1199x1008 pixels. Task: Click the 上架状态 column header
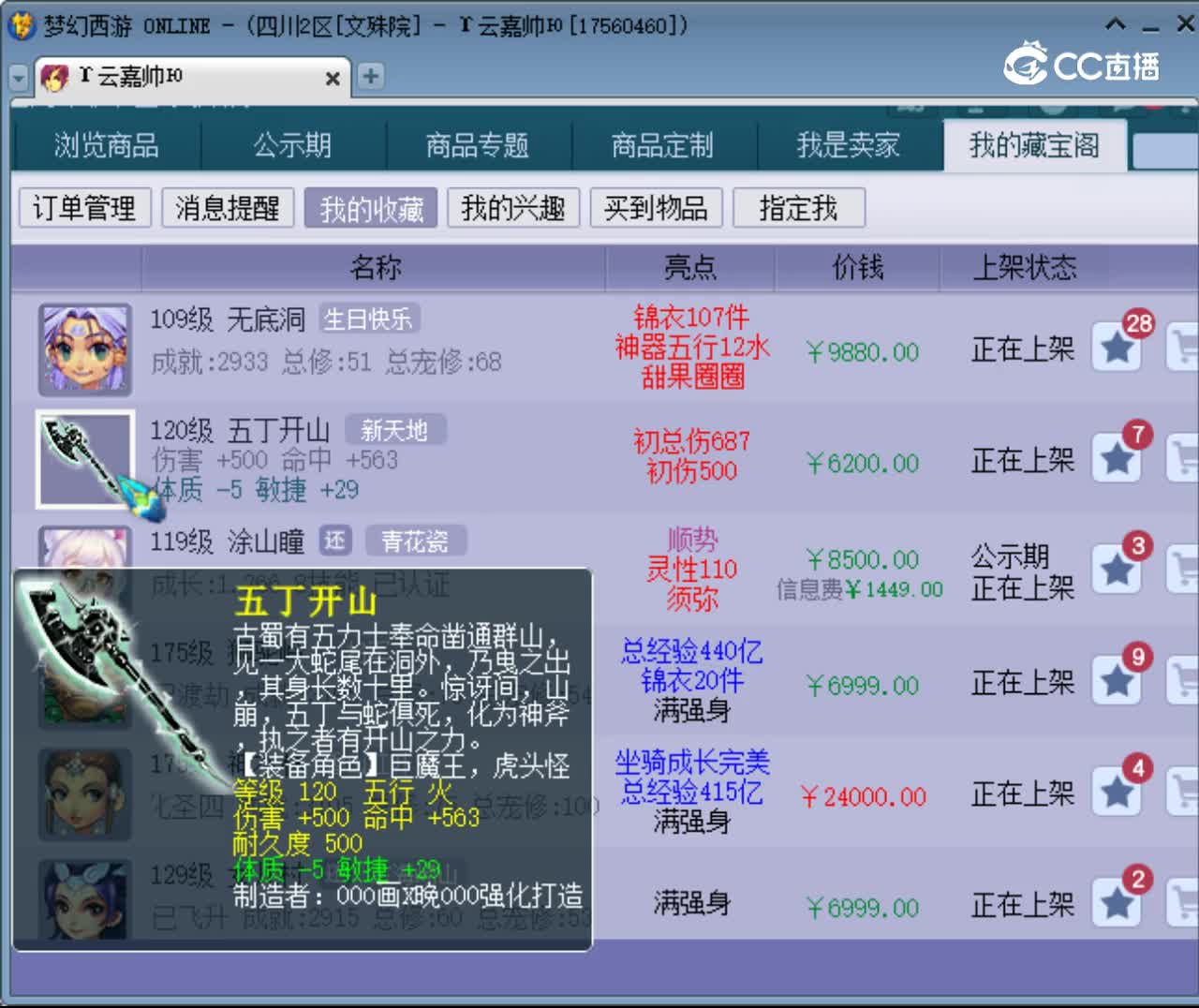pos(1024,268)
